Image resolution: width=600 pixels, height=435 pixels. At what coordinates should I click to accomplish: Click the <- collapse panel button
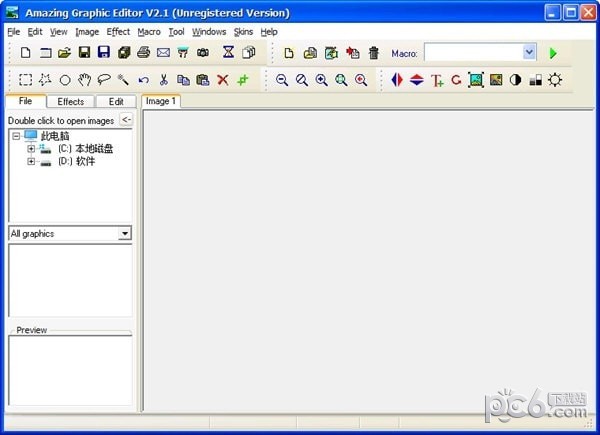pyautogui.click(x=126, y=120)
